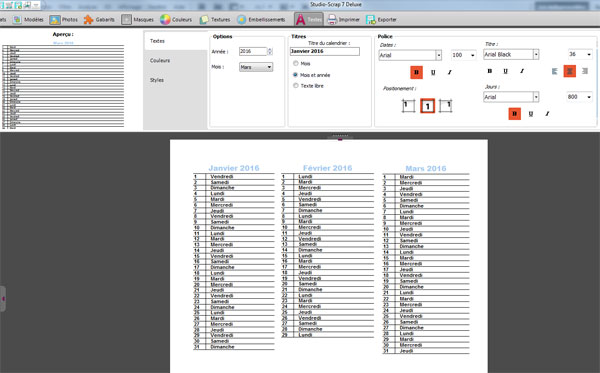Click the shopping cart quick access icon
The height and width of the screenshot is (373, 600).
[9, 5]
